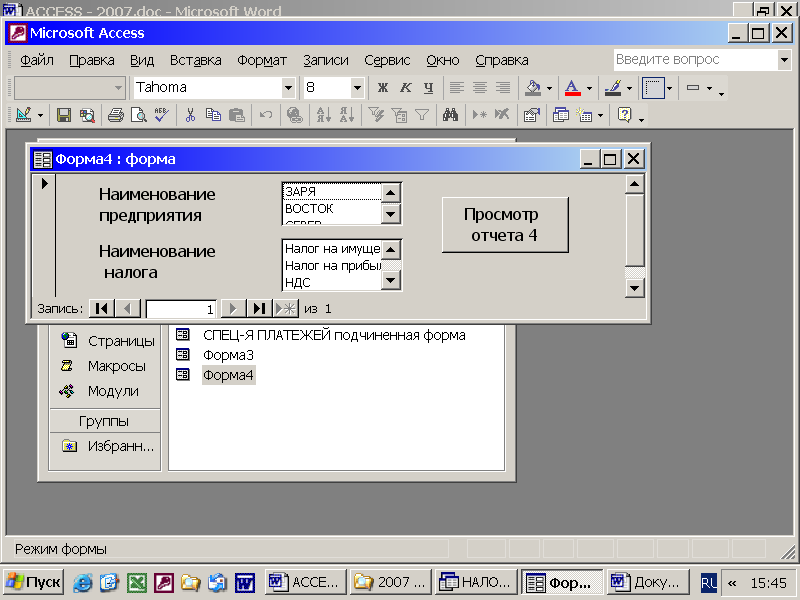Select Форма3 in the database window
This screenshot has height=600, width=800.
coord(228,355)
